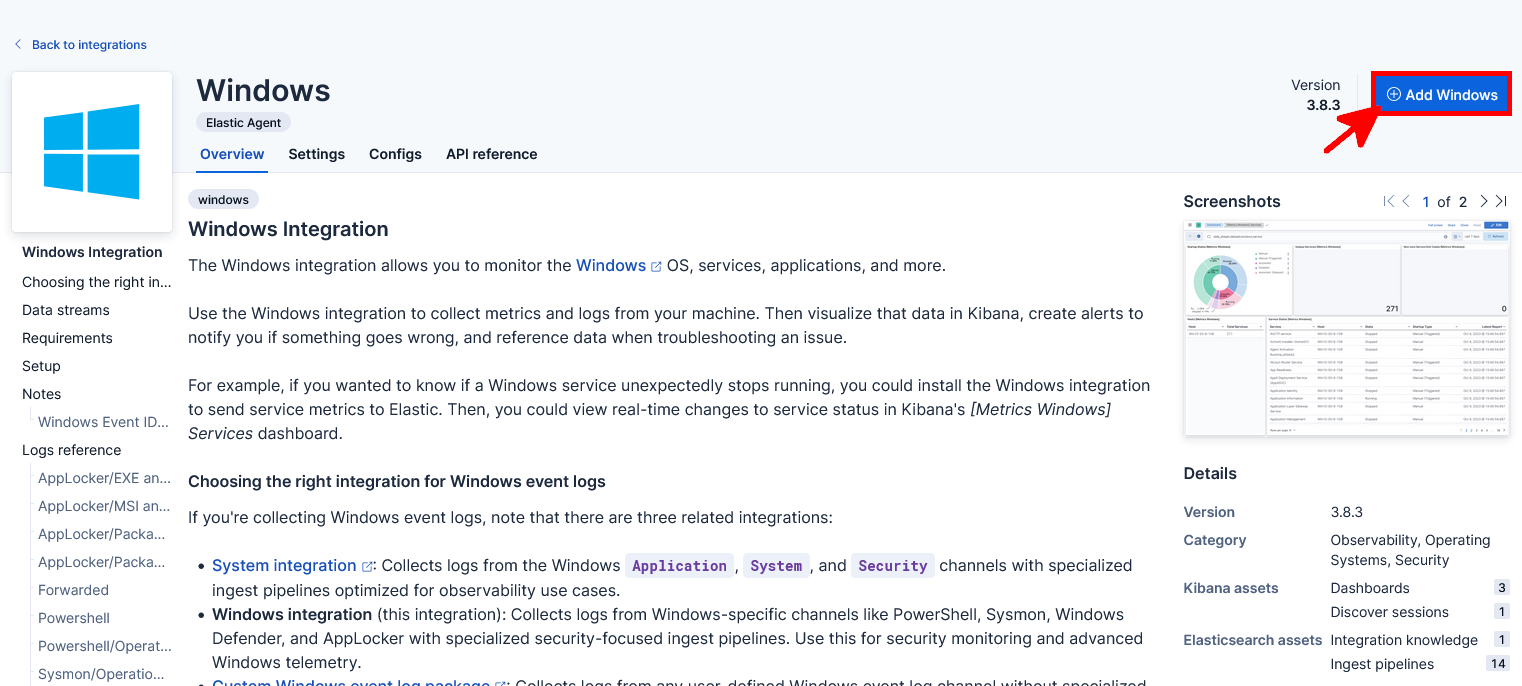
Task: Go to Data streams section
Action: click(66, 311)
